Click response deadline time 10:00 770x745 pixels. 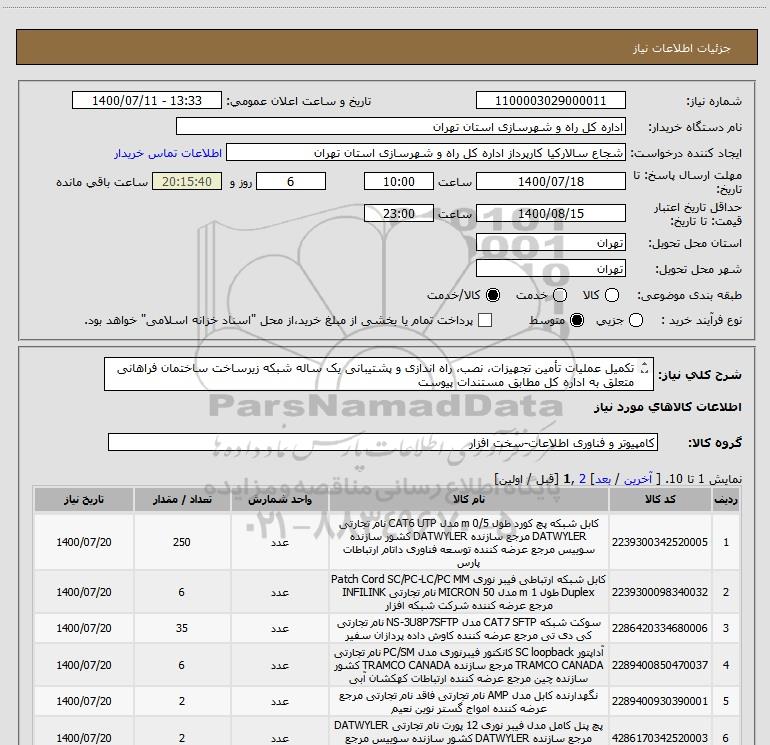[x=399, y=181]
